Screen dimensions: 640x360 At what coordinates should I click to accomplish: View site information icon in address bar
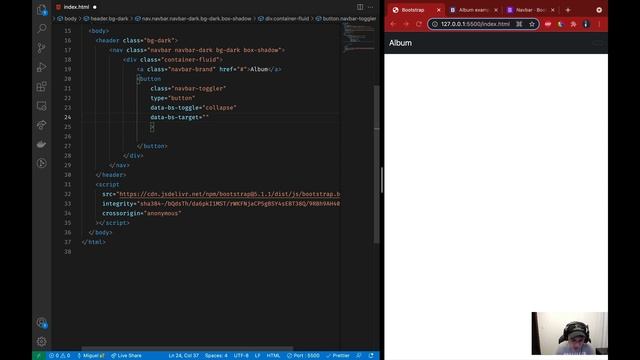point(435,24)
